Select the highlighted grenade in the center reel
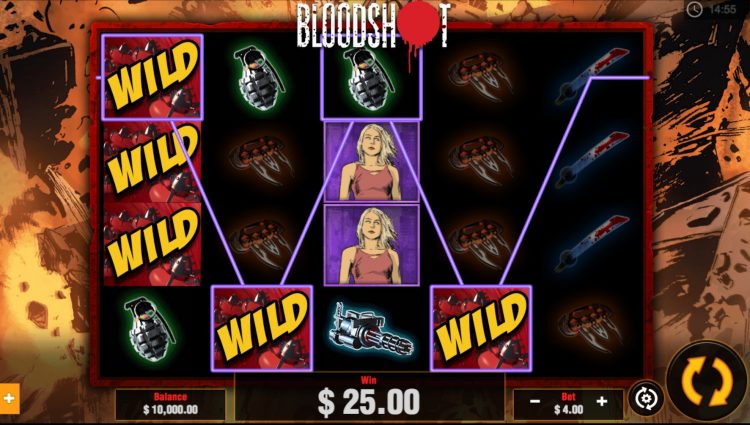This screenshot has width=750, height=425. [371, 77]
